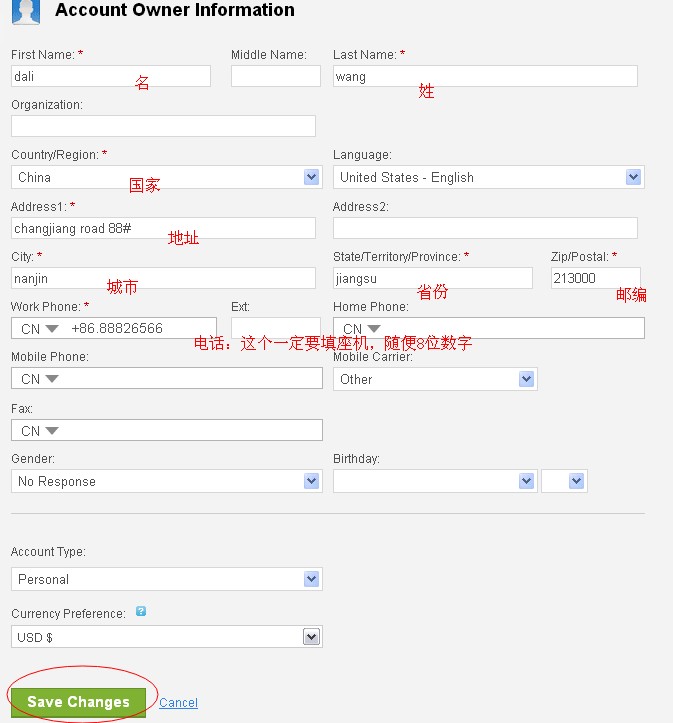Viewport: 673px width, 723px height.
Task: Click into the Address2 field
Action: (x=485, y=228)
